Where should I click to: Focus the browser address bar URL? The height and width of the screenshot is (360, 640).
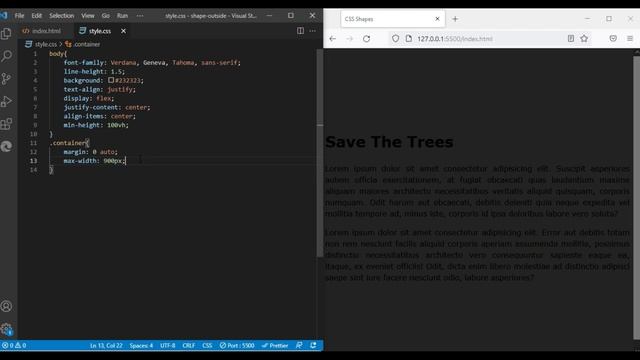tap(455, 39)
